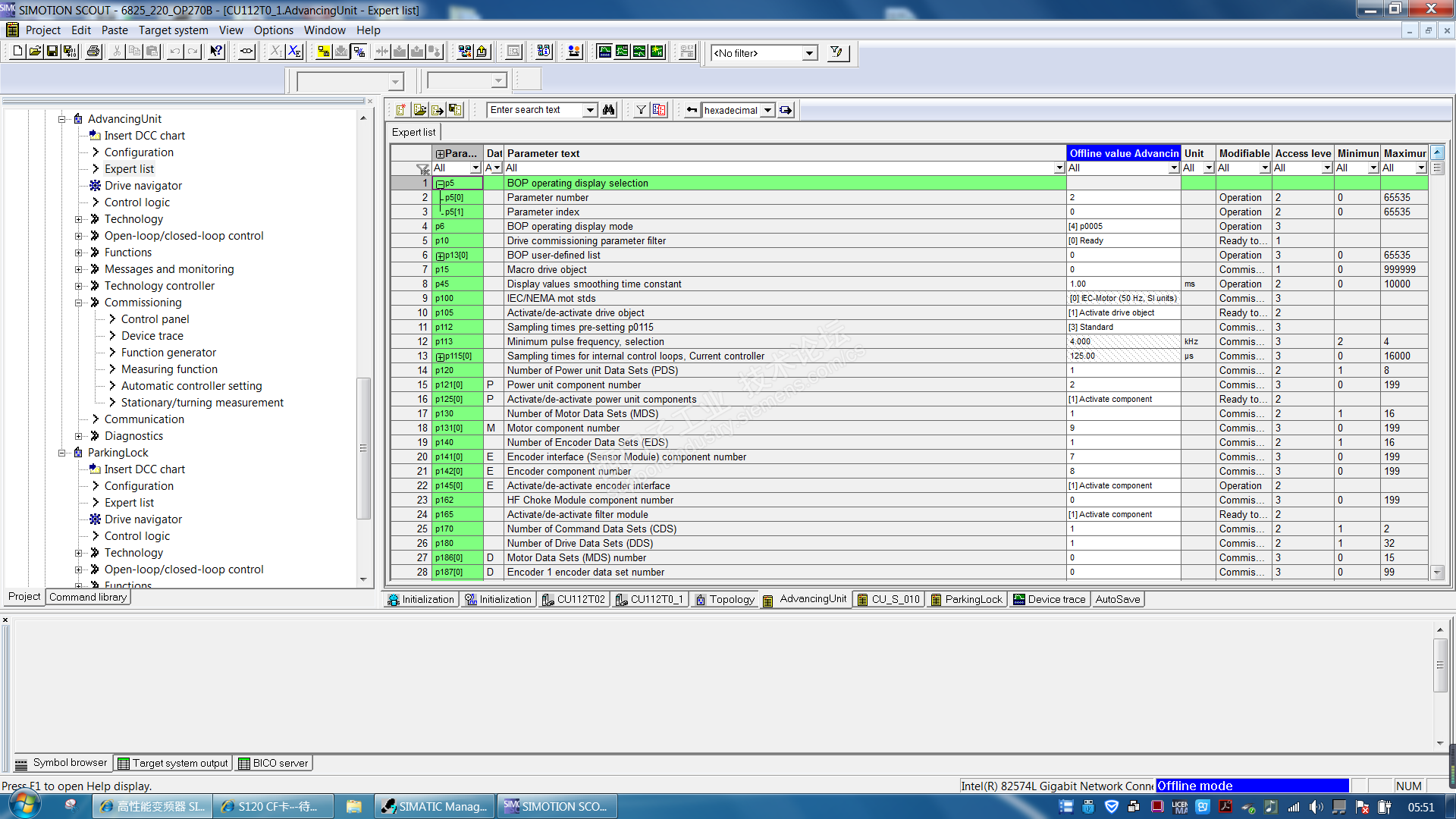Viewport: 1456px width, 819px height.
Task: Collapse the Commissioning tree node
Action: [78, 303]
